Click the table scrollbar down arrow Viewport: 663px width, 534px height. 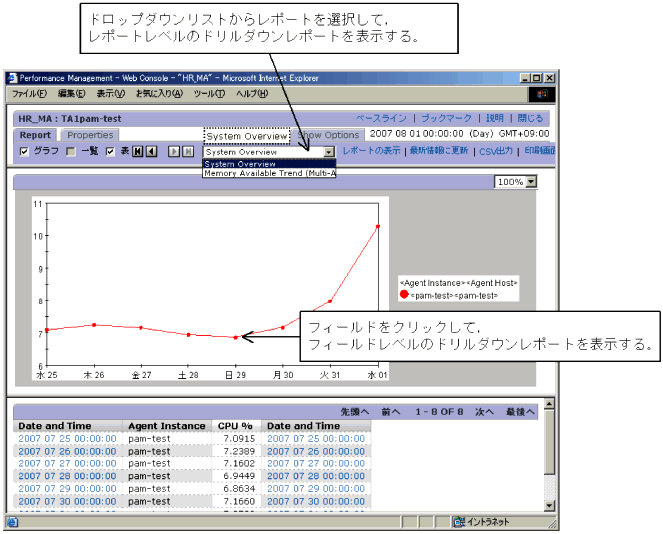(549, 505)
